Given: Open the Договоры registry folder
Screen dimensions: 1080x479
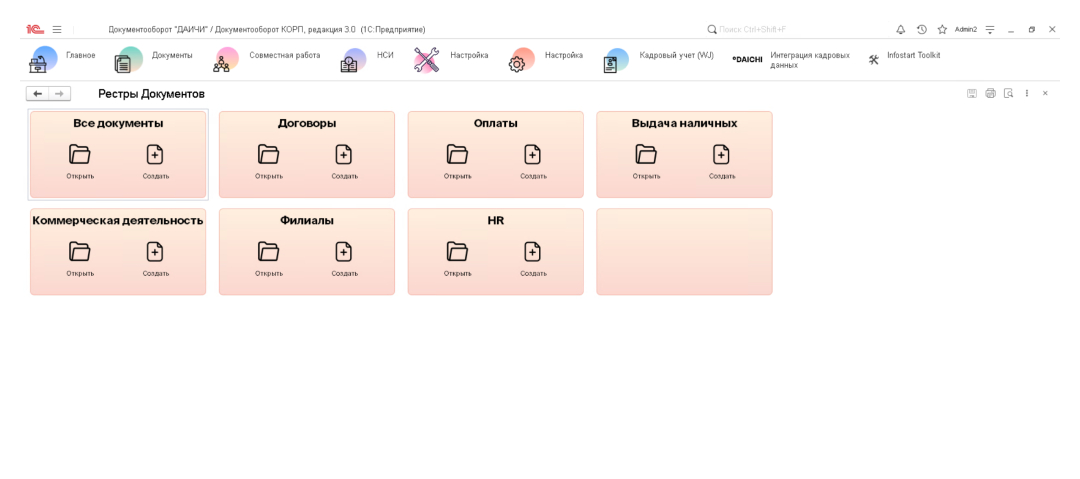Looking at the screenshot, I should coord(269,154).
